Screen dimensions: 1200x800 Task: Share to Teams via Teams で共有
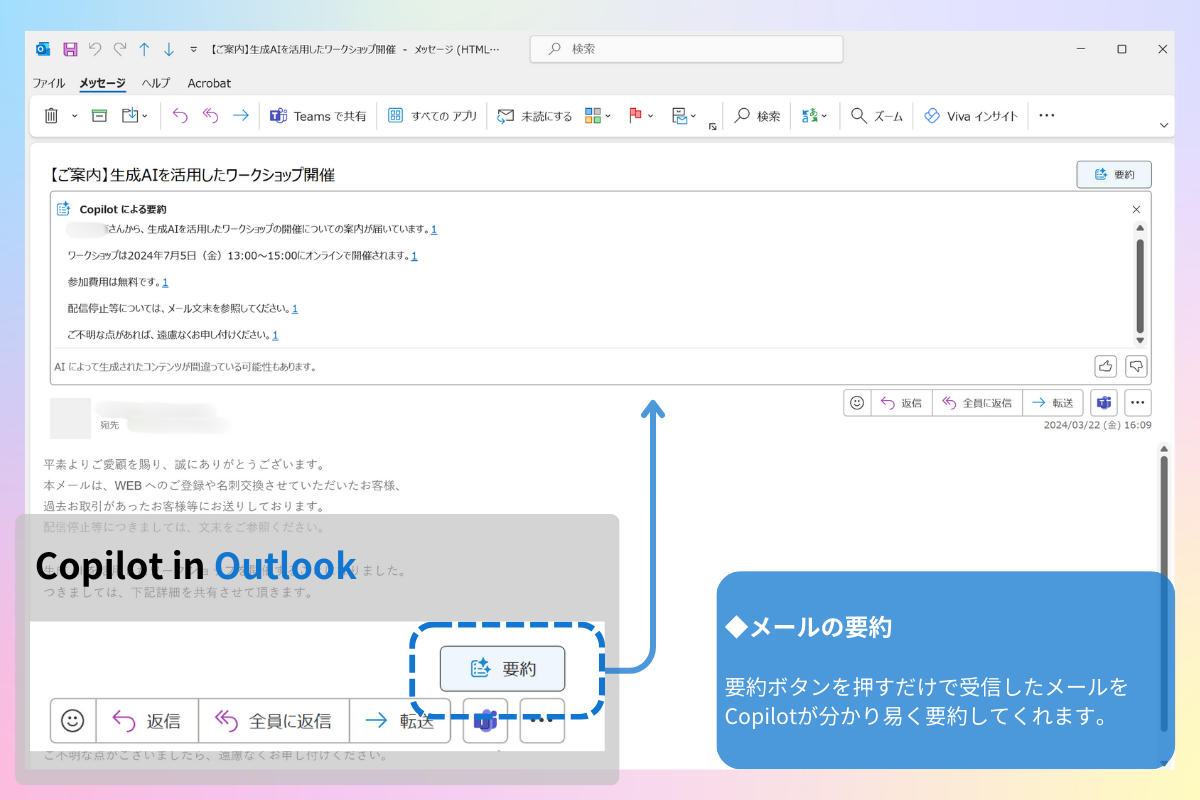[x=318, y=116]
